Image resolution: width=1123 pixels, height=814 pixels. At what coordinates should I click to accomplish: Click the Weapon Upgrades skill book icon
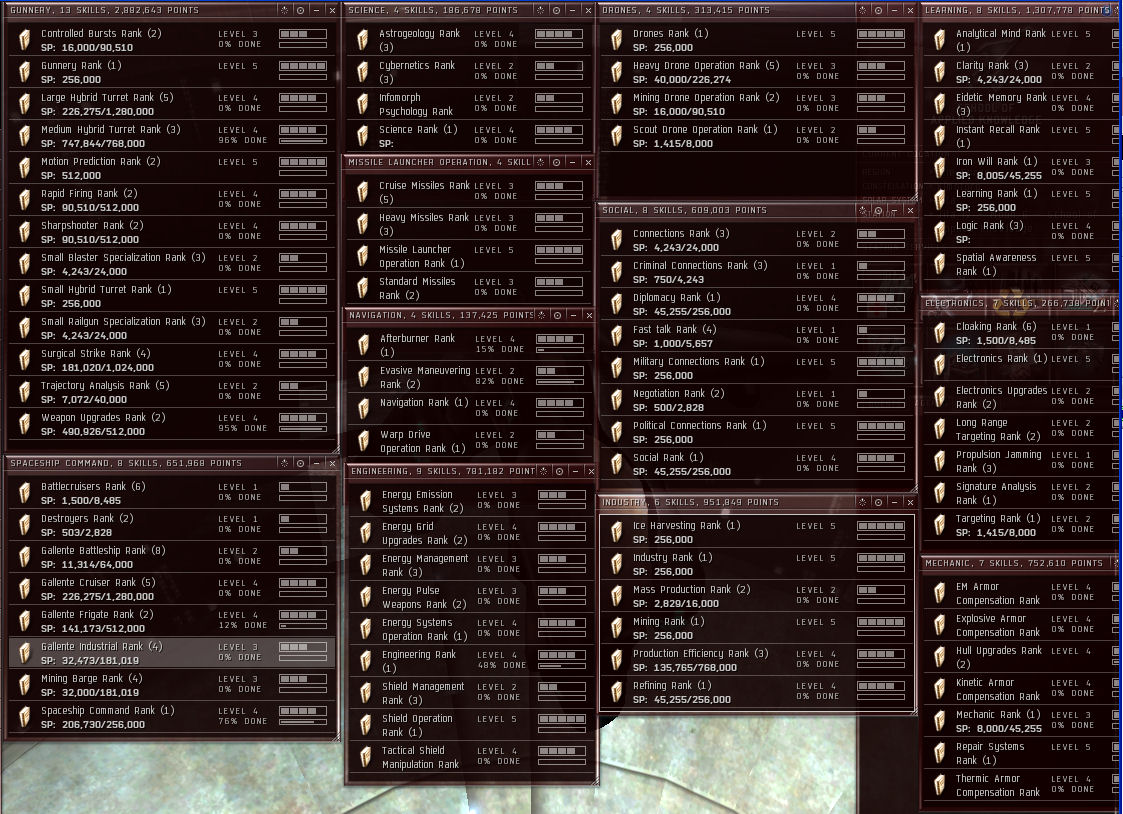point(24,424)
